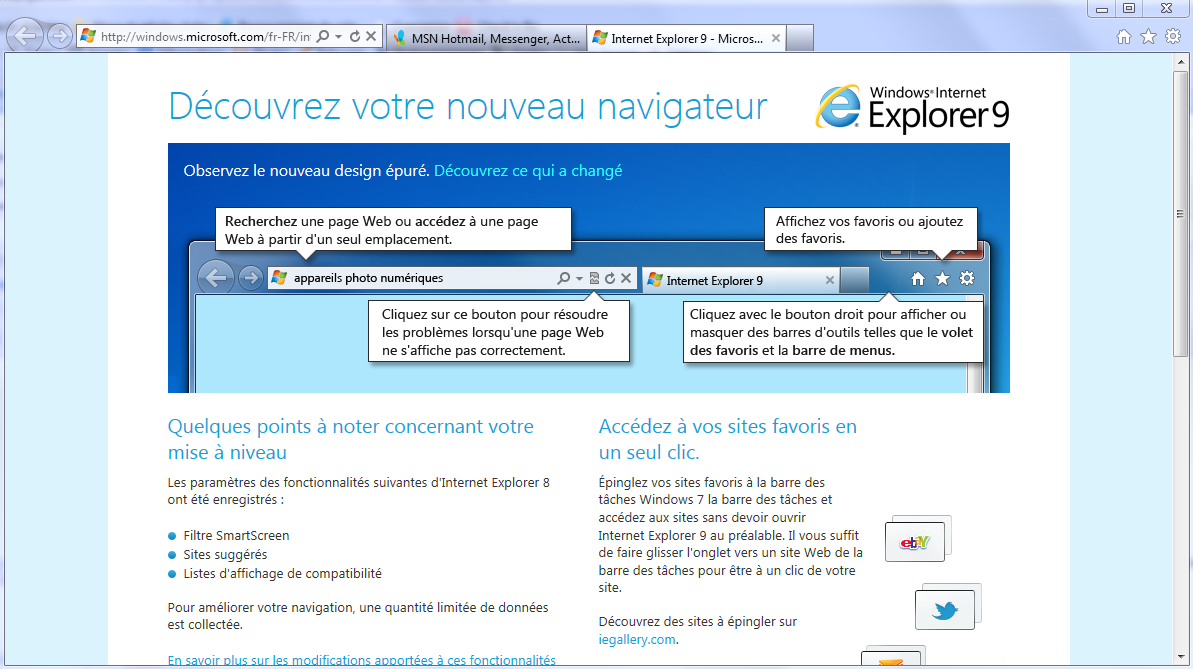Click the demo home icon
This screenshot has height=669, width=1193.
pos(918,279)
